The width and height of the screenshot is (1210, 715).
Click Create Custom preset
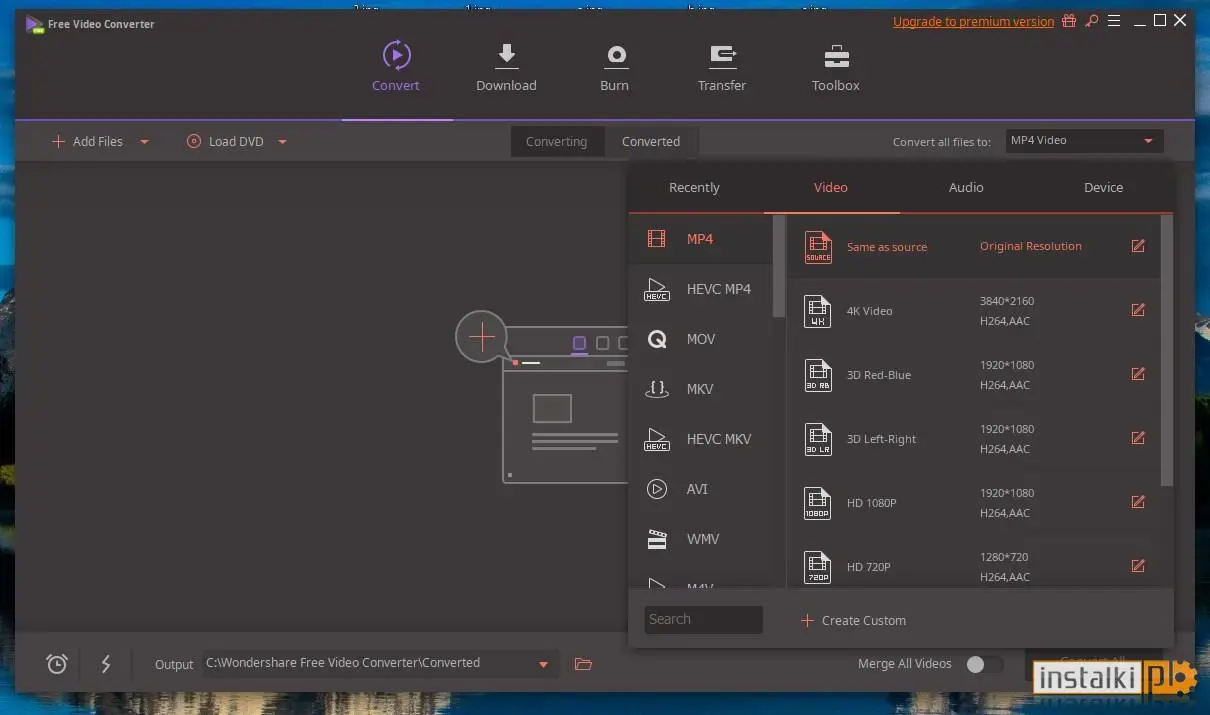click(853, 621)
